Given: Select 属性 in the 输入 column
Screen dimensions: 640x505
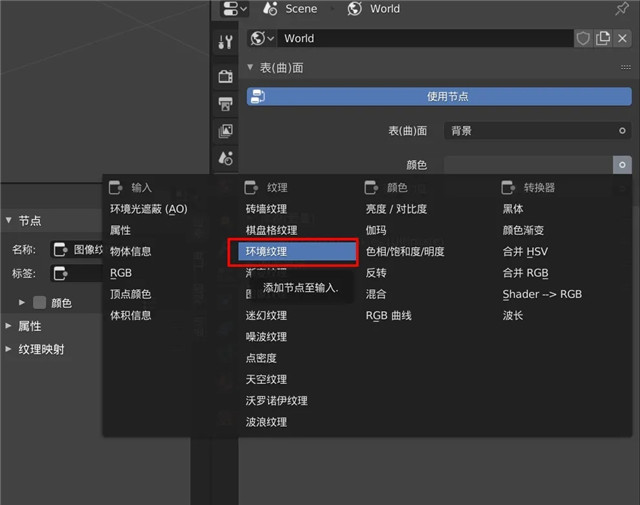Looking at the screenshot, I should point(120,230).
